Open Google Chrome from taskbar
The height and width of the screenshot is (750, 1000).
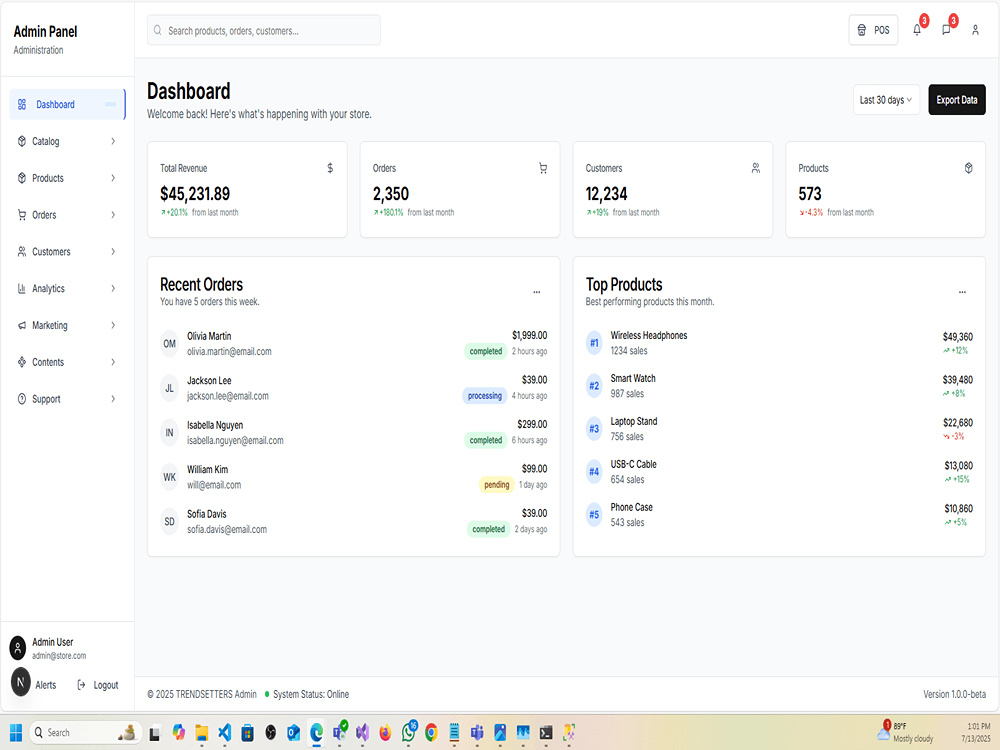coord(431,733)
